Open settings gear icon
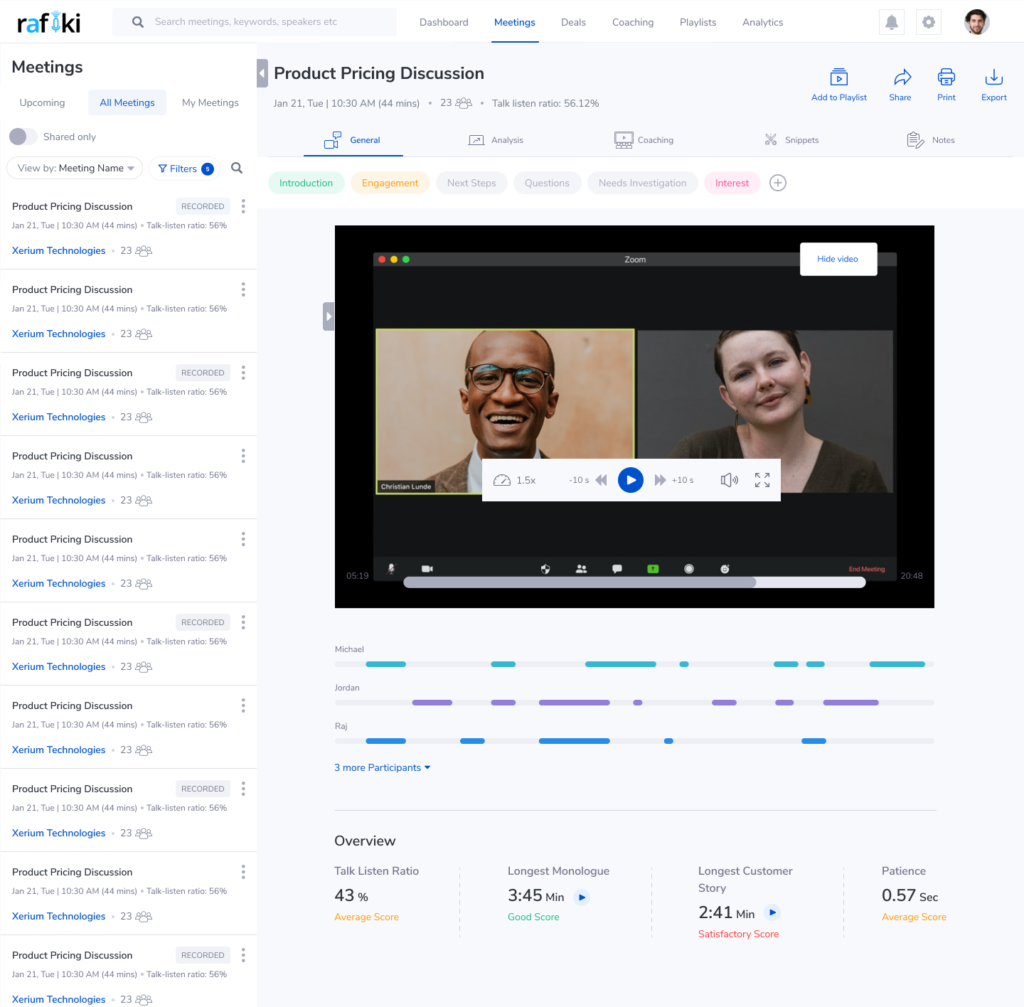The height and width of the screenshot is (1007, 1024). (x=929, y=22)
